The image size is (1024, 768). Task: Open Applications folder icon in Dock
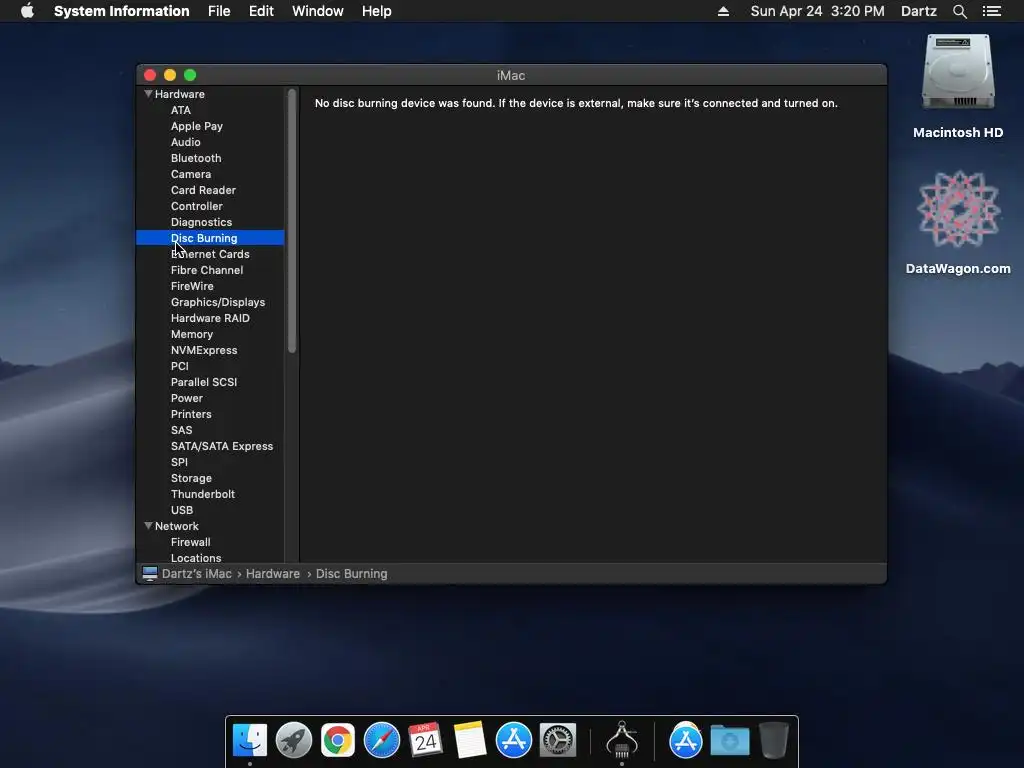click(686, 740)
